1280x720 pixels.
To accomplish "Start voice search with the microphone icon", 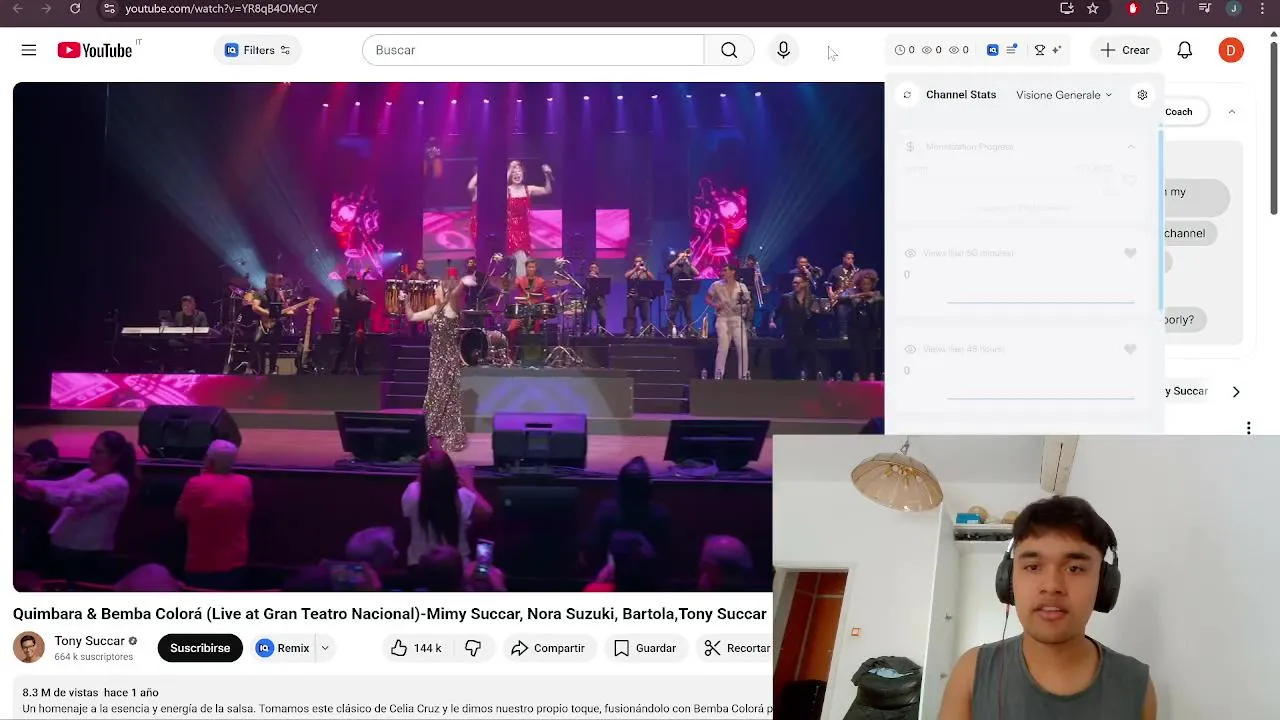I will (783, 50).
